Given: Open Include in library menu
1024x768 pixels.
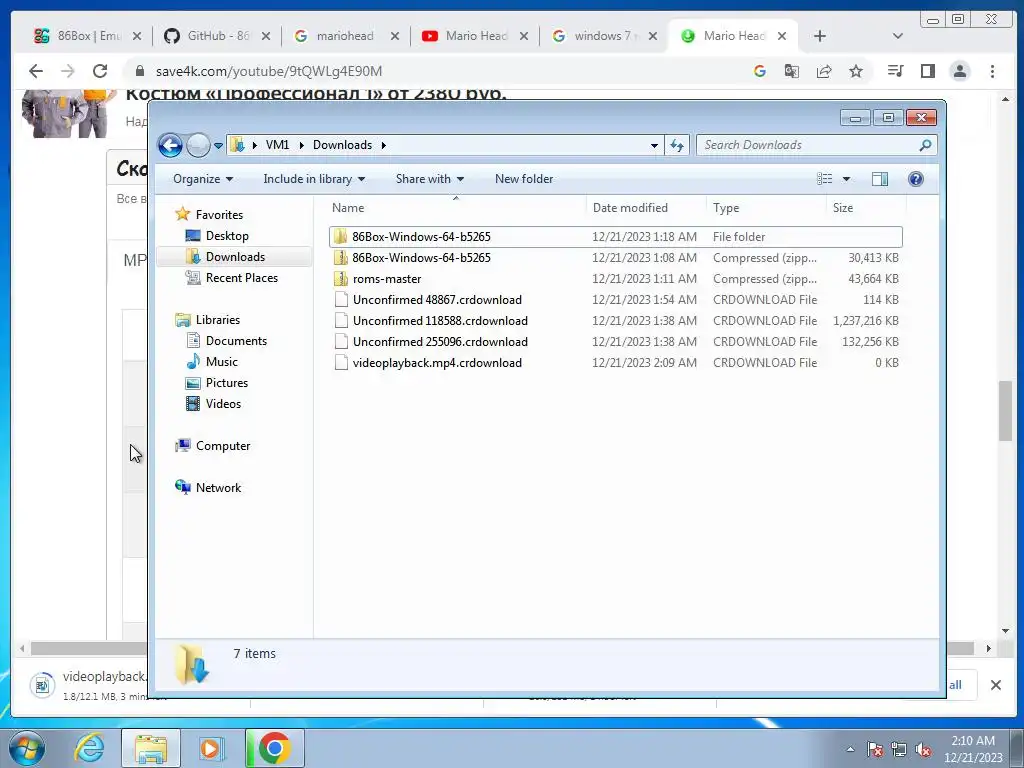Looking at the screenshot, I should click(x=313, y=179).
